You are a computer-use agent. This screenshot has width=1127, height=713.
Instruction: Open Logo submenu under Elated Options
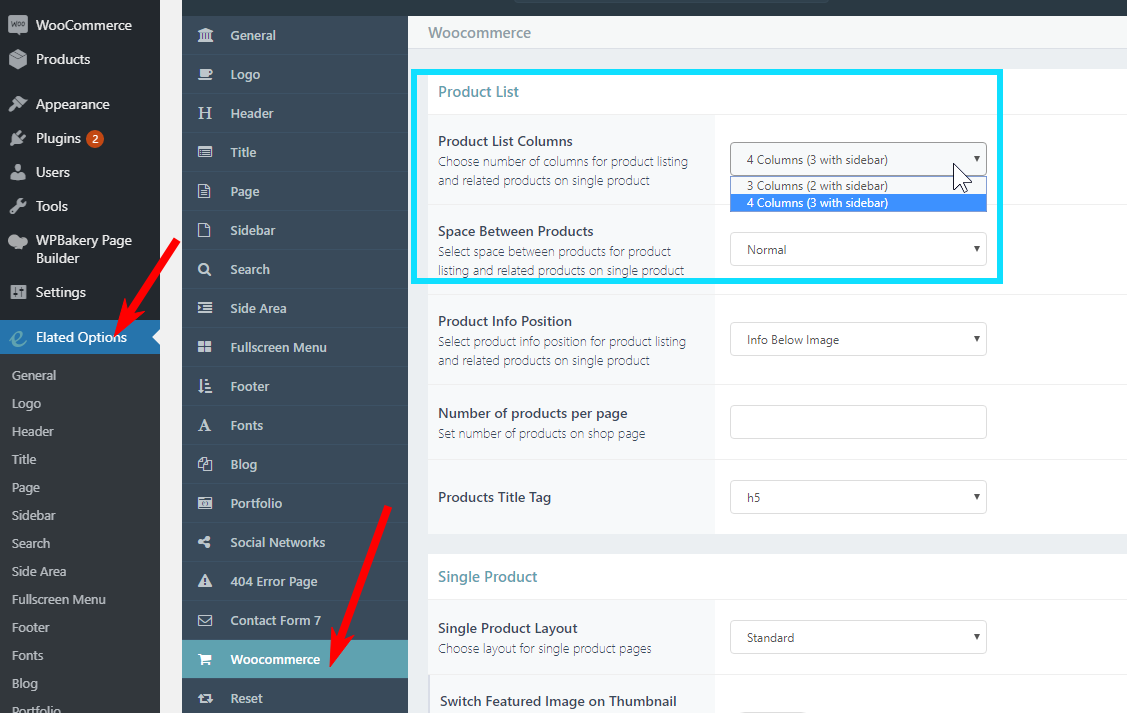tap(26, 403)
